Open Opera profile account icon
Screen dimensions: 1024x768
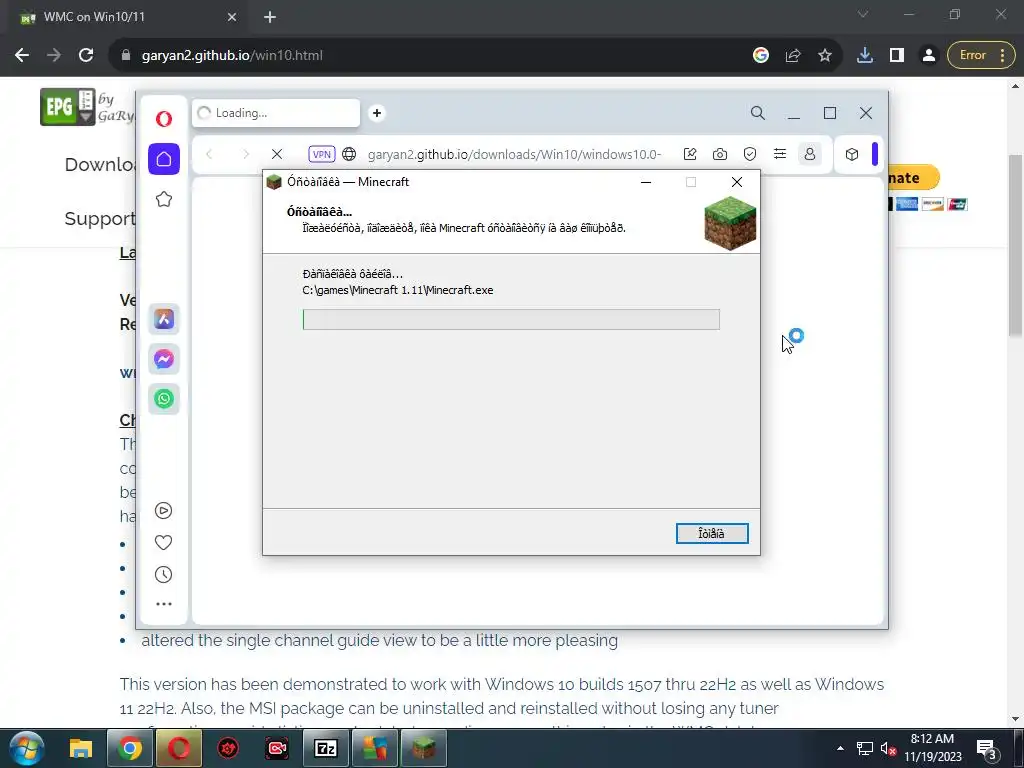pos(810,154)
